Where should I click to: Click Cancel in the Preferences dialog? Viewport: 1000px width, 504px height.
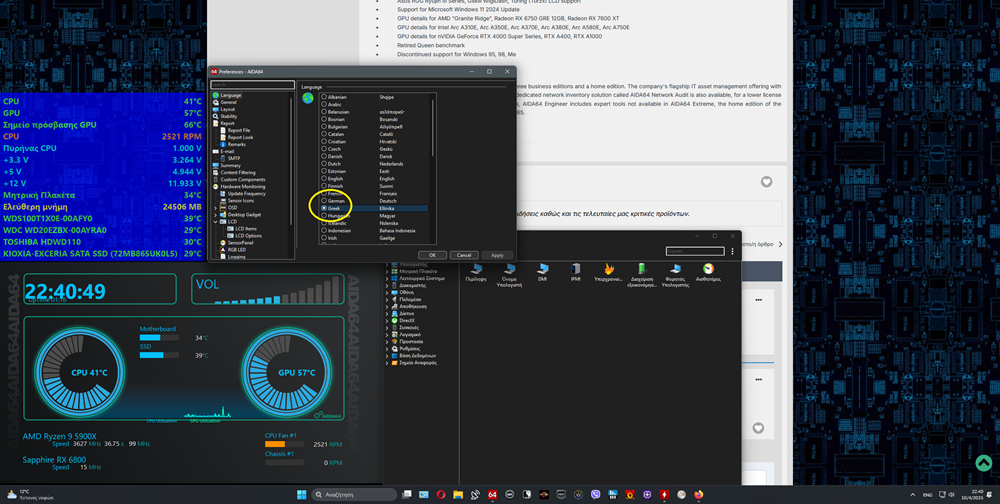coord(464,255)
